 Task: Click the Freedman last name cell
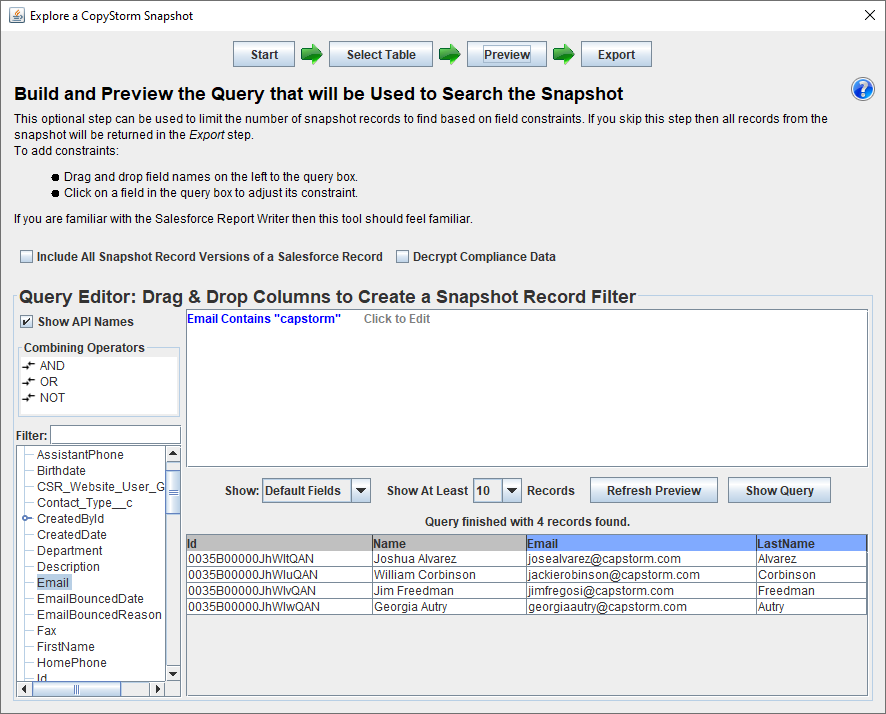click(811, 591)
